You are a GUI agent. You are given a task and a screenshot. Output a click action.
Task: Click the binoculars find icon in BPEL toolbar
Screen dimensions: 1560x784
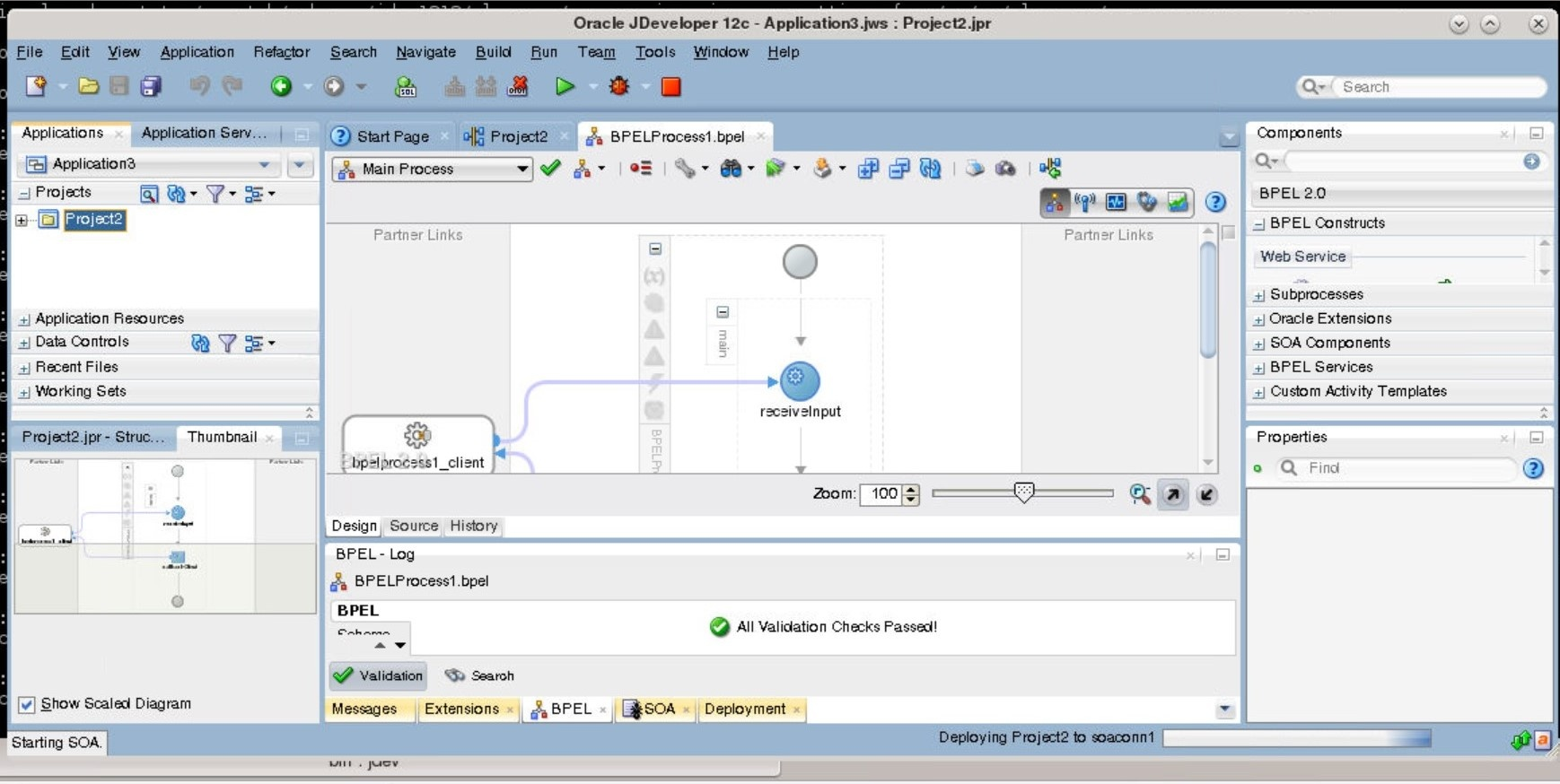[732, 168]
